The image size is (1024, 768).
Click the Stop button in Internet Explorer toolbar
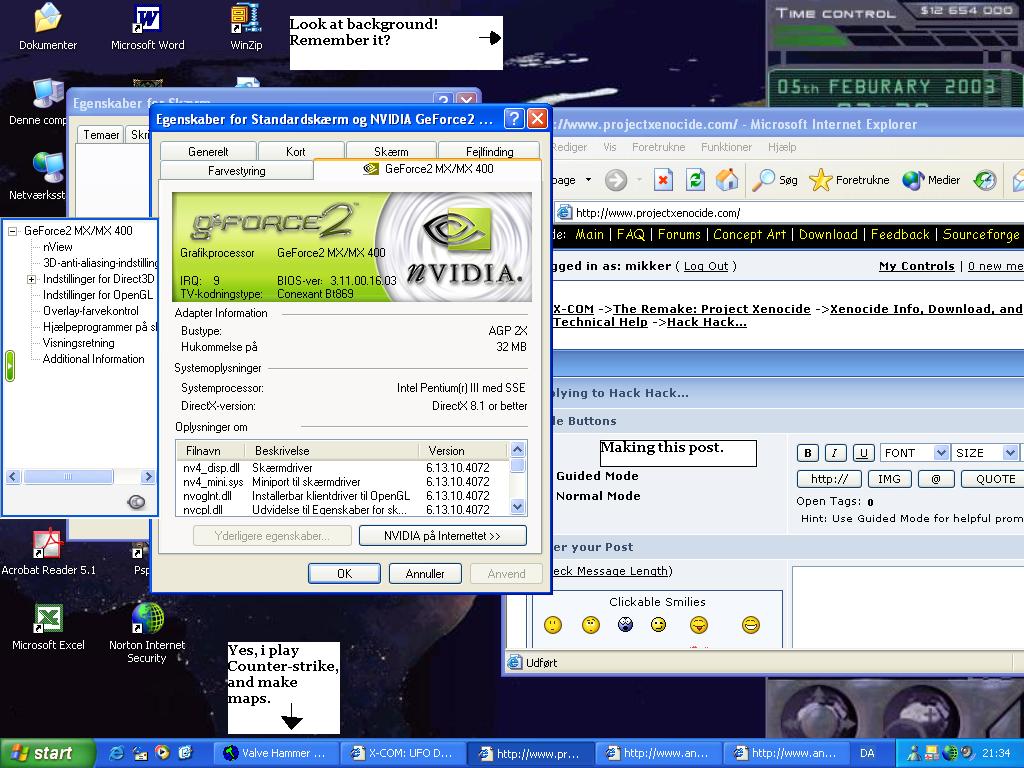coord(663,180)
